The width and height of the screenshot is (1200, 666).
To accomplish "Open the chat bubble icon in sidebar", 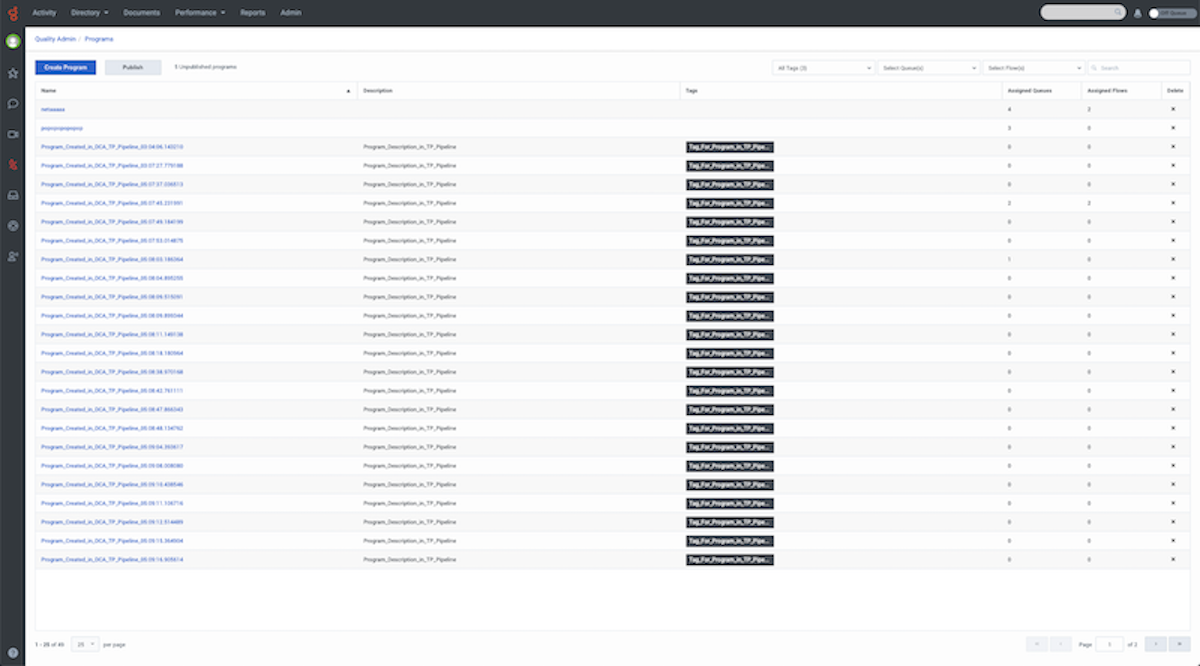I will [x=13, y=103].
